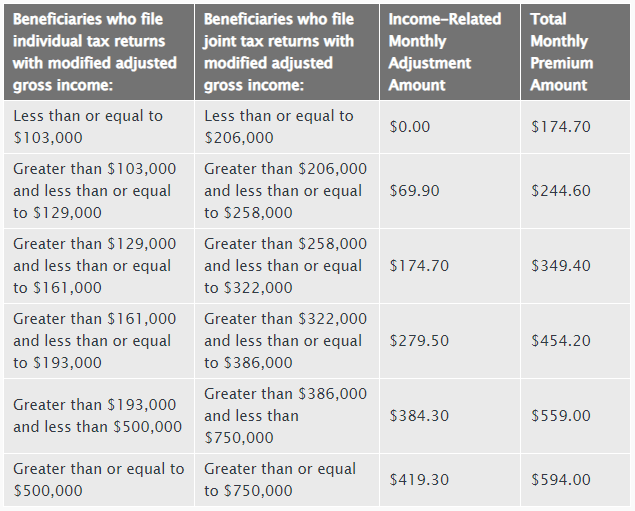Select the $454.20 total premium cell
The width and height of the screenshot is (635, 511).
(575, 341)
